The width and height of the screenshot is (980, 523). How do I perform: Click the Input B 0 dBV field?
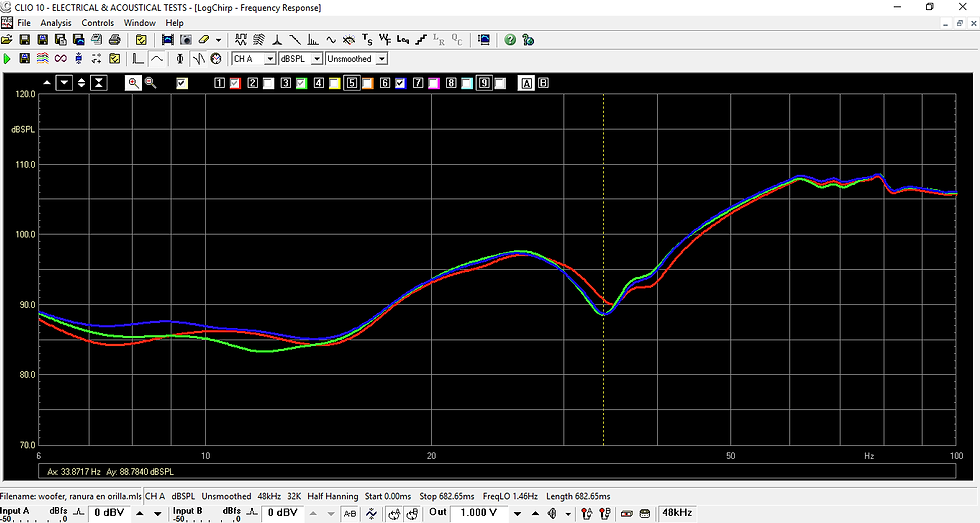tap(283, 513)
